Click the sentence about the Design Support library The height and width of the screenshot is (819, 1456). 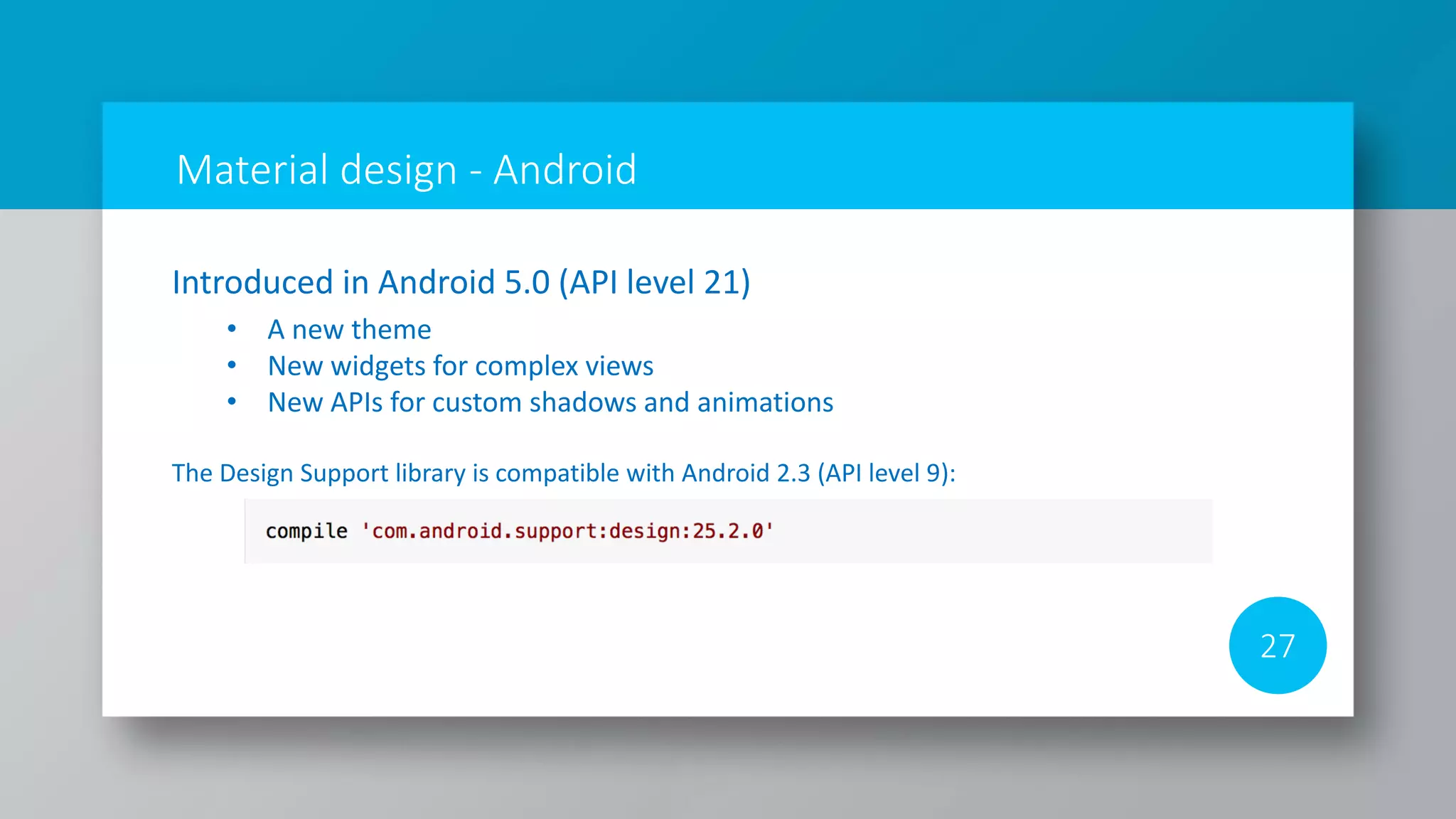click(564, 473)
